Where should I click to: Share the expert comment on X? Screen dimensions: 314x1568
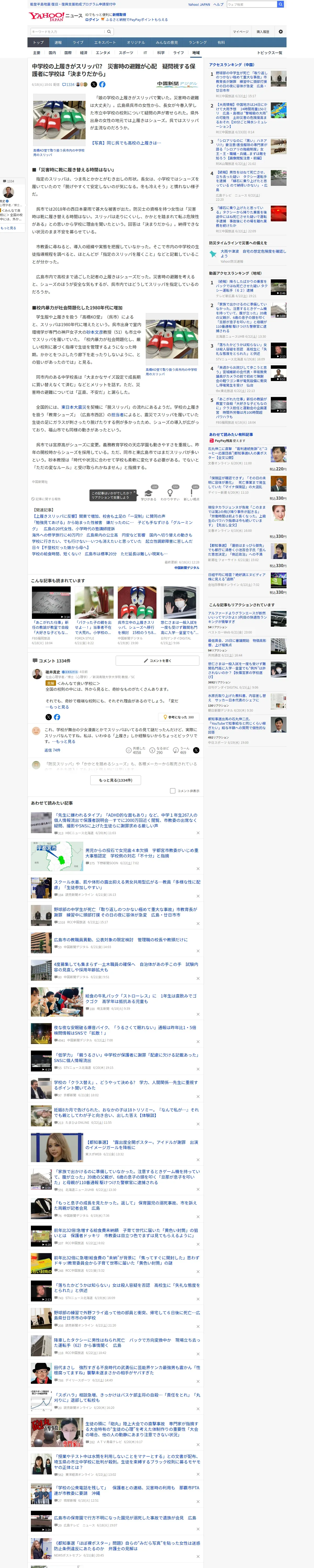click(x=48, y=717)
